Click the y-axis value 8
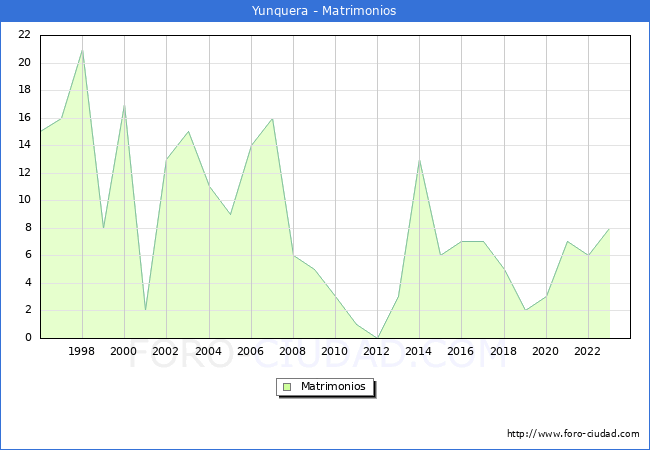650x450 pixels. coord(28,227)
